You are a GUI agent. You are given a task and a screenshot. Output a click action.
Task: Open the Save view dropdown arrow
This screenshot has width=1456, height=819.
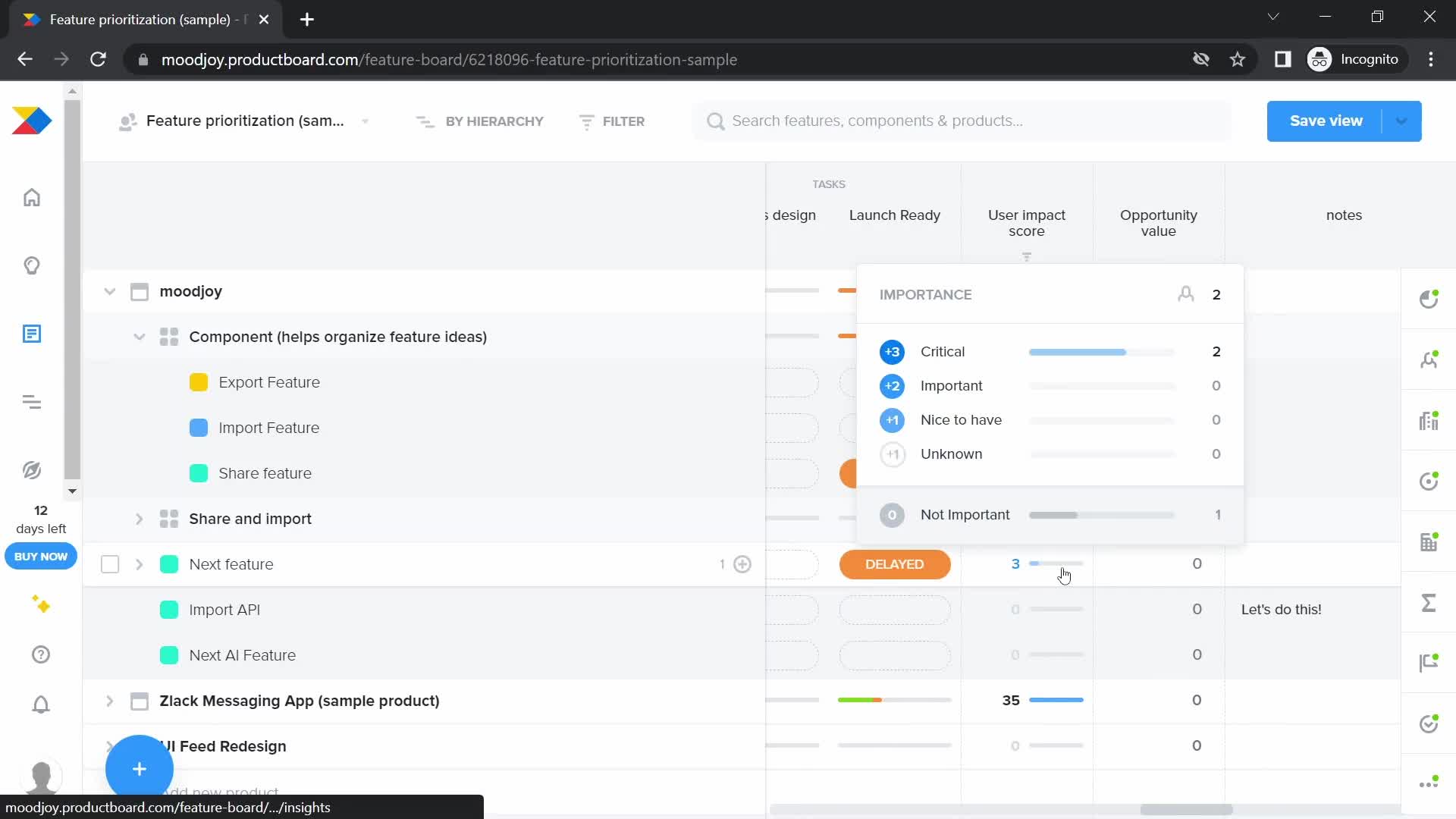pyautogui.click(x=1401, y=121)
